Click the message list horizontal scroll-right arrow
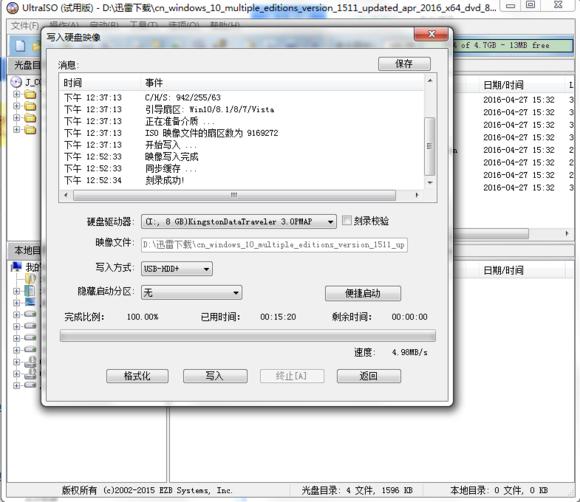This screenshot has width=580, height=502. [417, 195]
